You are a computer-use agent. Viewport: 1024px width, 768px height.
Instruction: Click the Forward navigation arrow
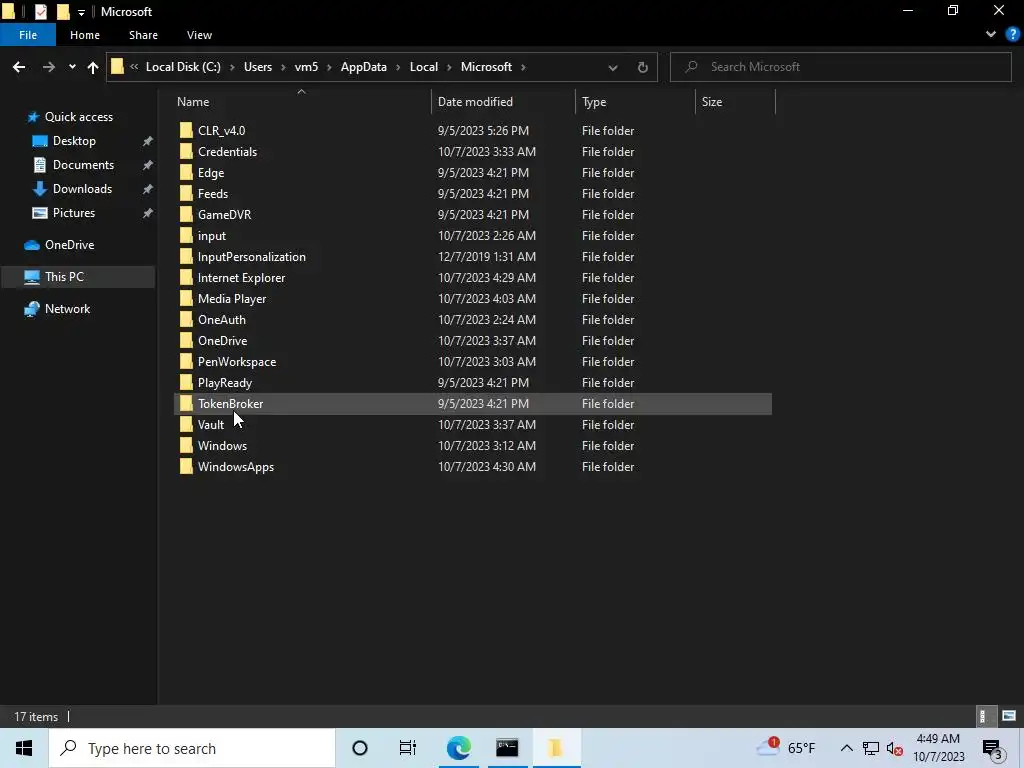click(48, 67)
